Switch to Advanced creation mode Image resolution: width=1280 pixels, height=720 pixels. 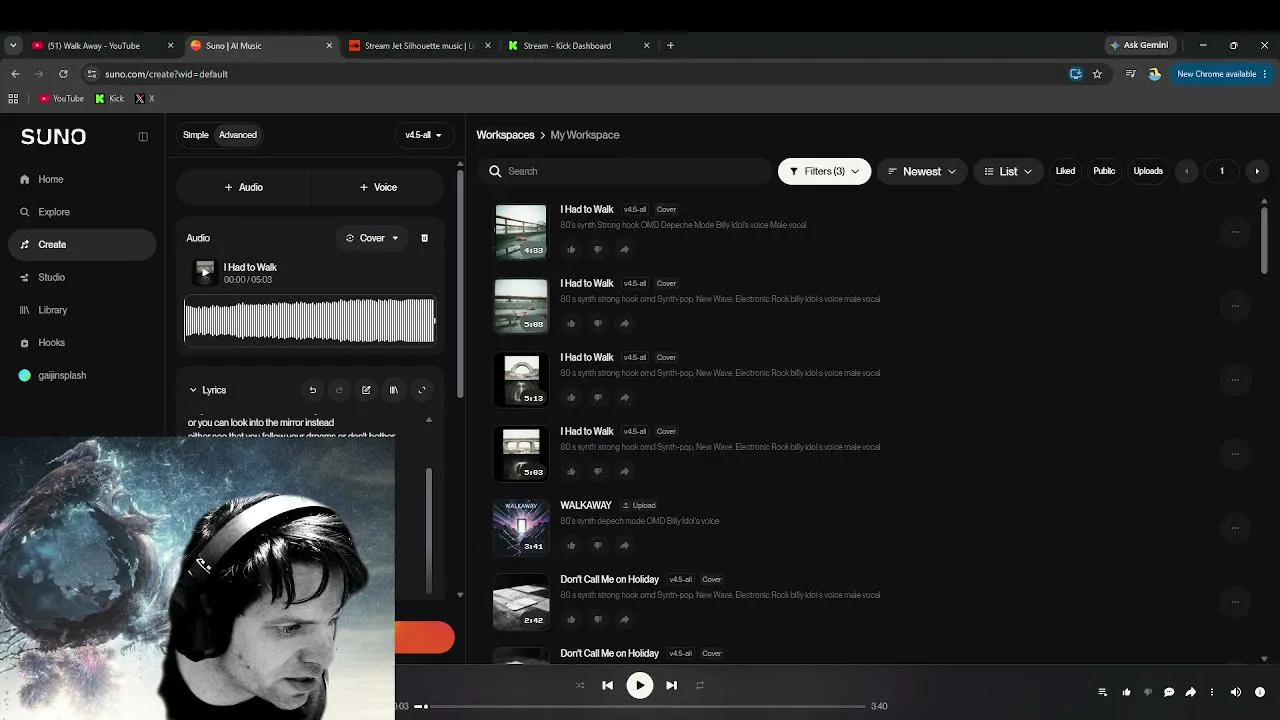click(238, 135)
